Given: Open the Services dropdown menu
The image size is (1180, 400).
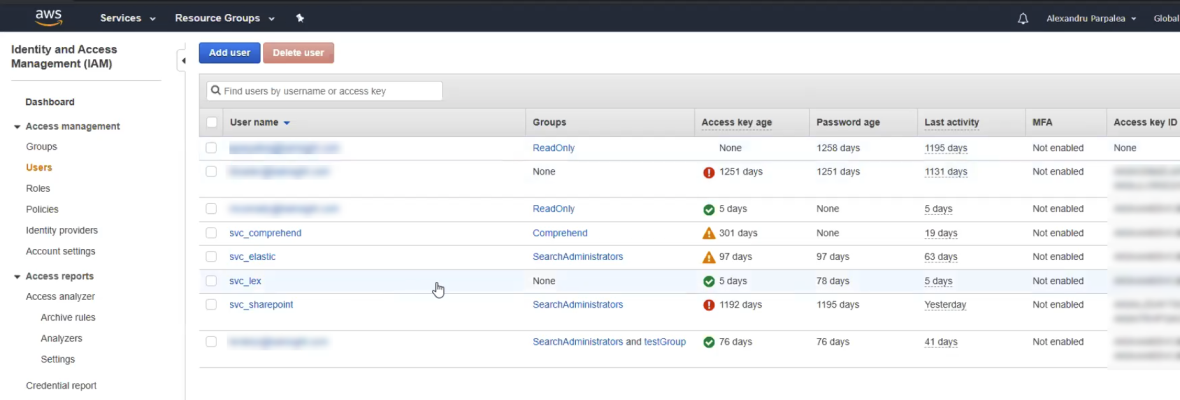Looking at the screenshot, I should click(x=127, y=18).
